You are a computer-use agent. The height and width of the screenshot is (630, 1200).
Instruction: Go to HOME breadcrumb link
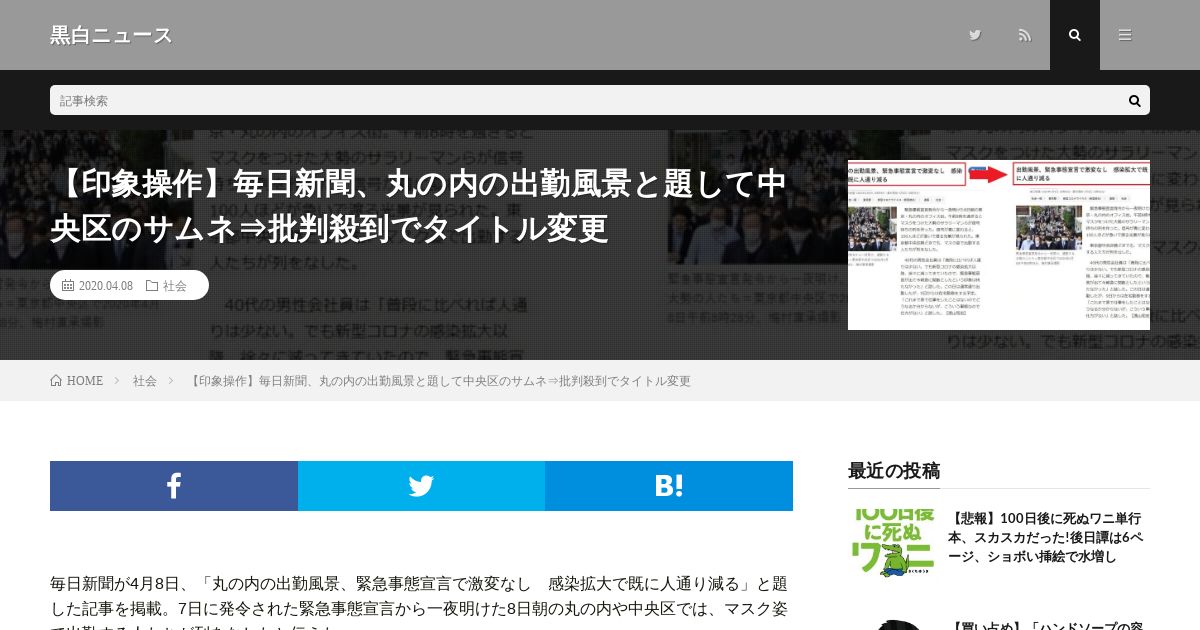coord(85,381)
